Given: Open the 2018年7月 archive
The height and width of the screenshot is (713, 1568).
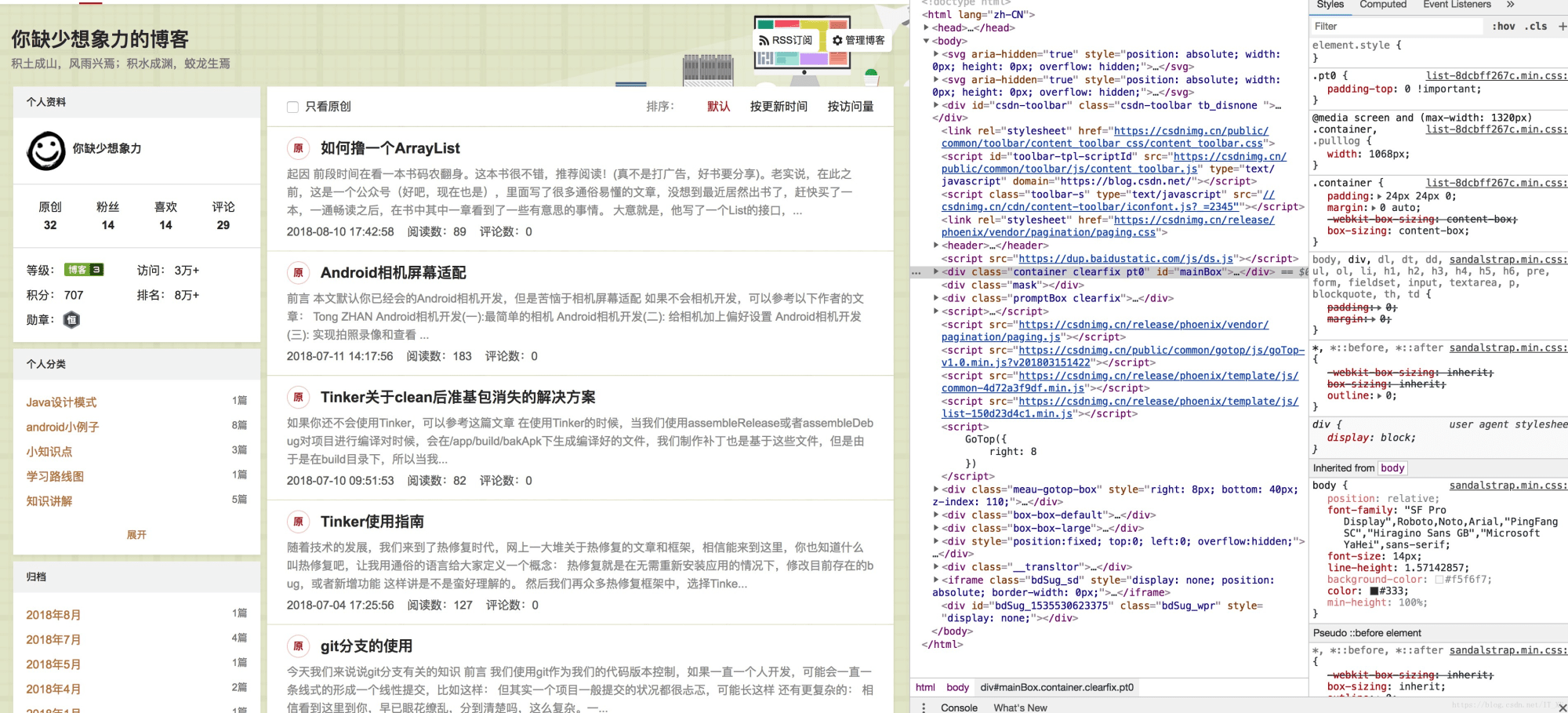Looking at the screenshot, I should pyautogui.click(x=53, y=640).
